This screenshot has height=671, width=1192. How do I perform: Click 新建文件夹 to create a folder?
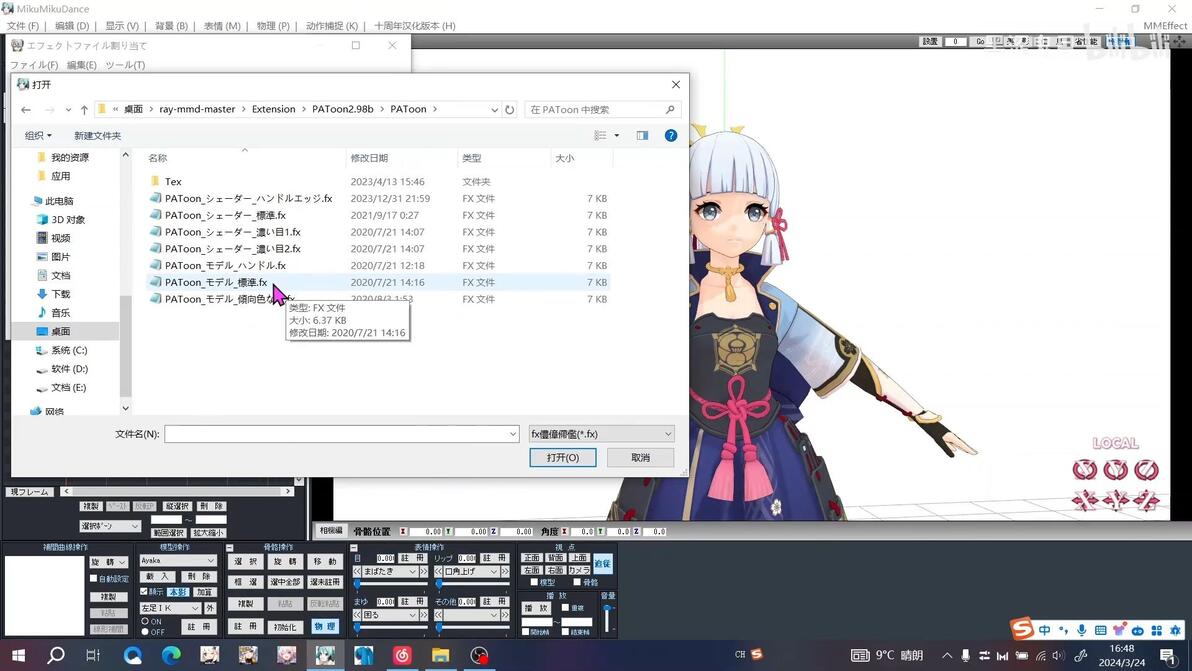click(x=97, y=135)
